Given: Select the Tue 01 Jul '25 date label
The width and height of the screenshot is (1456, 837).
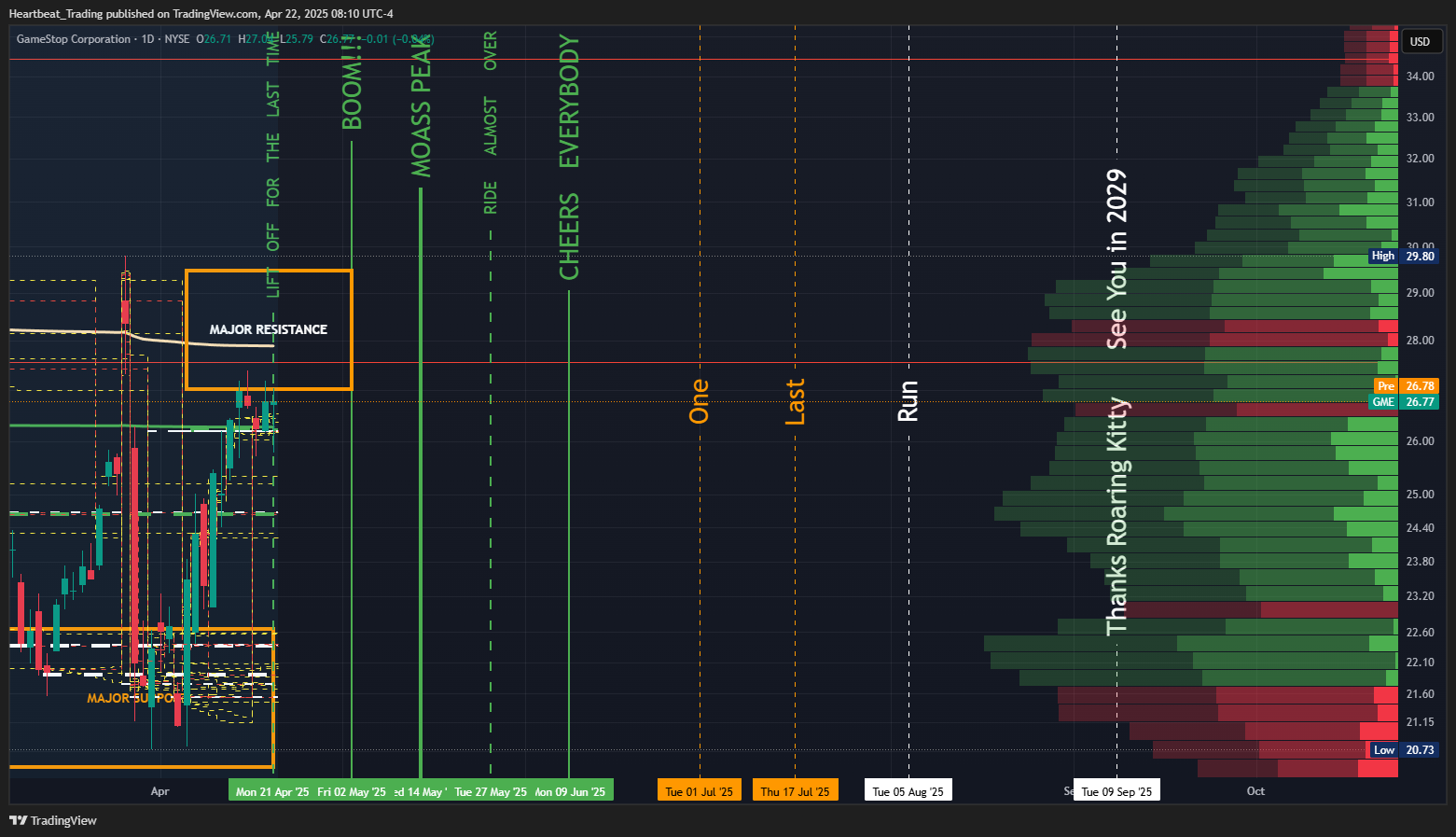Looking at the screenshot, I should click(700, 791).
